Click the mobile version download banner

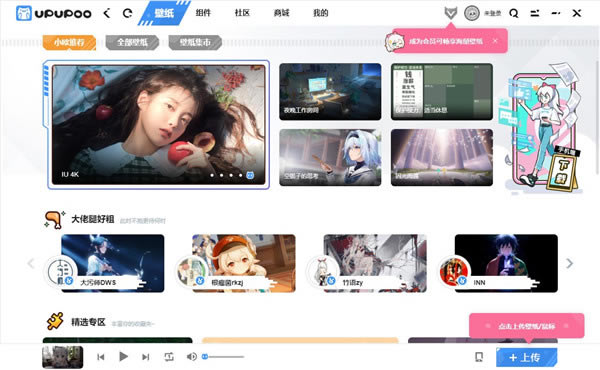coord(541,128)
